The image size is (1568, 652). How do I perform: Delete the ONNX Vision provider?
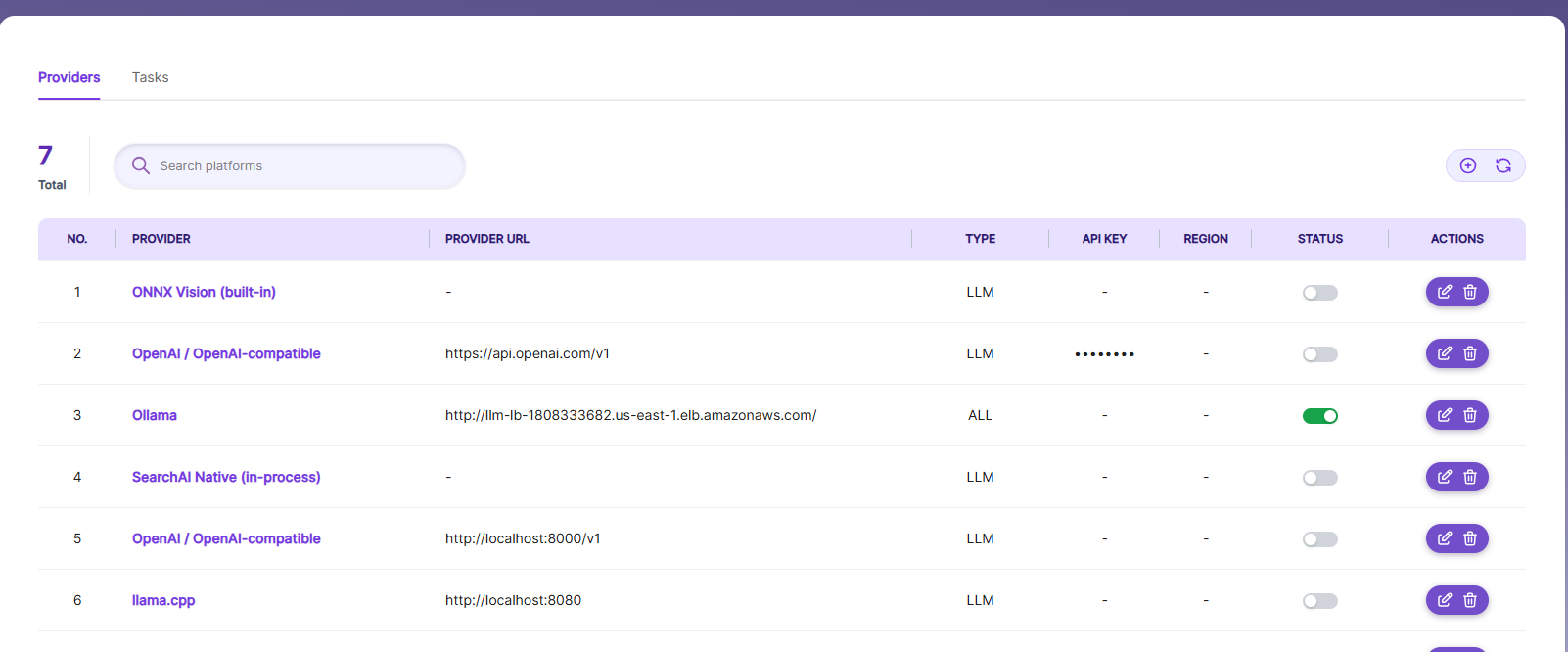pyautogui.click(x=1470, y=292)
